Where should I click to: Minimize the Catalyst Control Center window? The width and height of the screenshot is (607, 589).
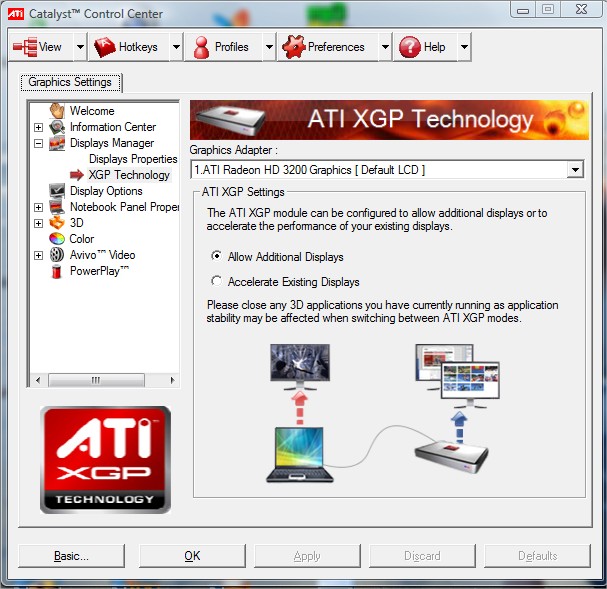point(523,9)
